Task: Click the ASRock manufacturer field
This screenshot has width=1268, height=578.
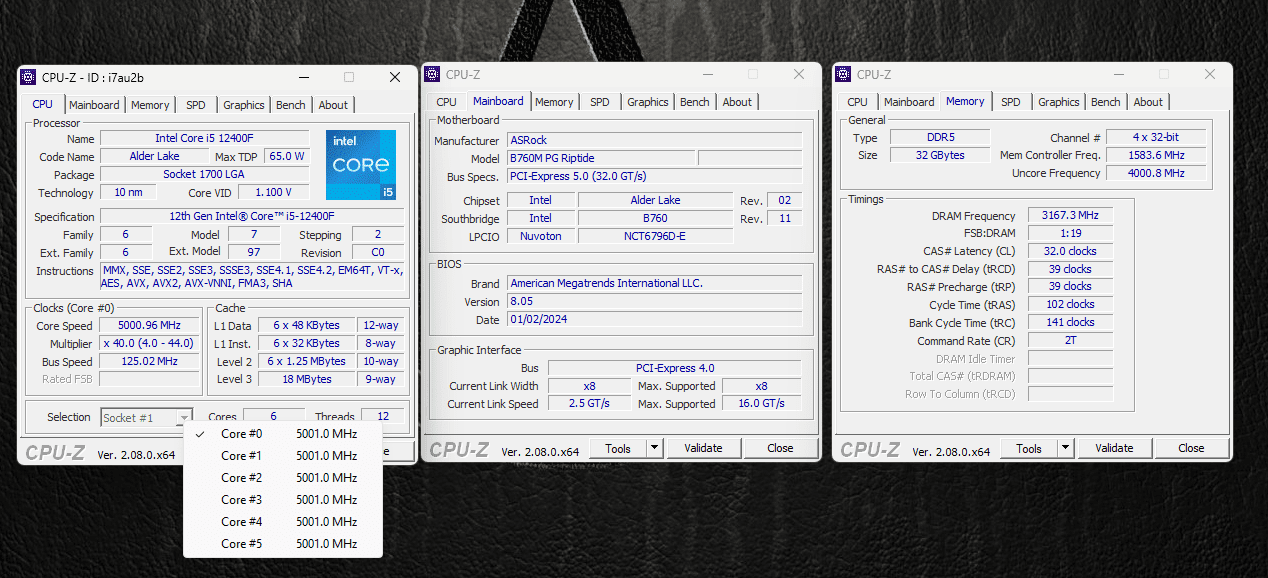Action: (x=654, y=140)
